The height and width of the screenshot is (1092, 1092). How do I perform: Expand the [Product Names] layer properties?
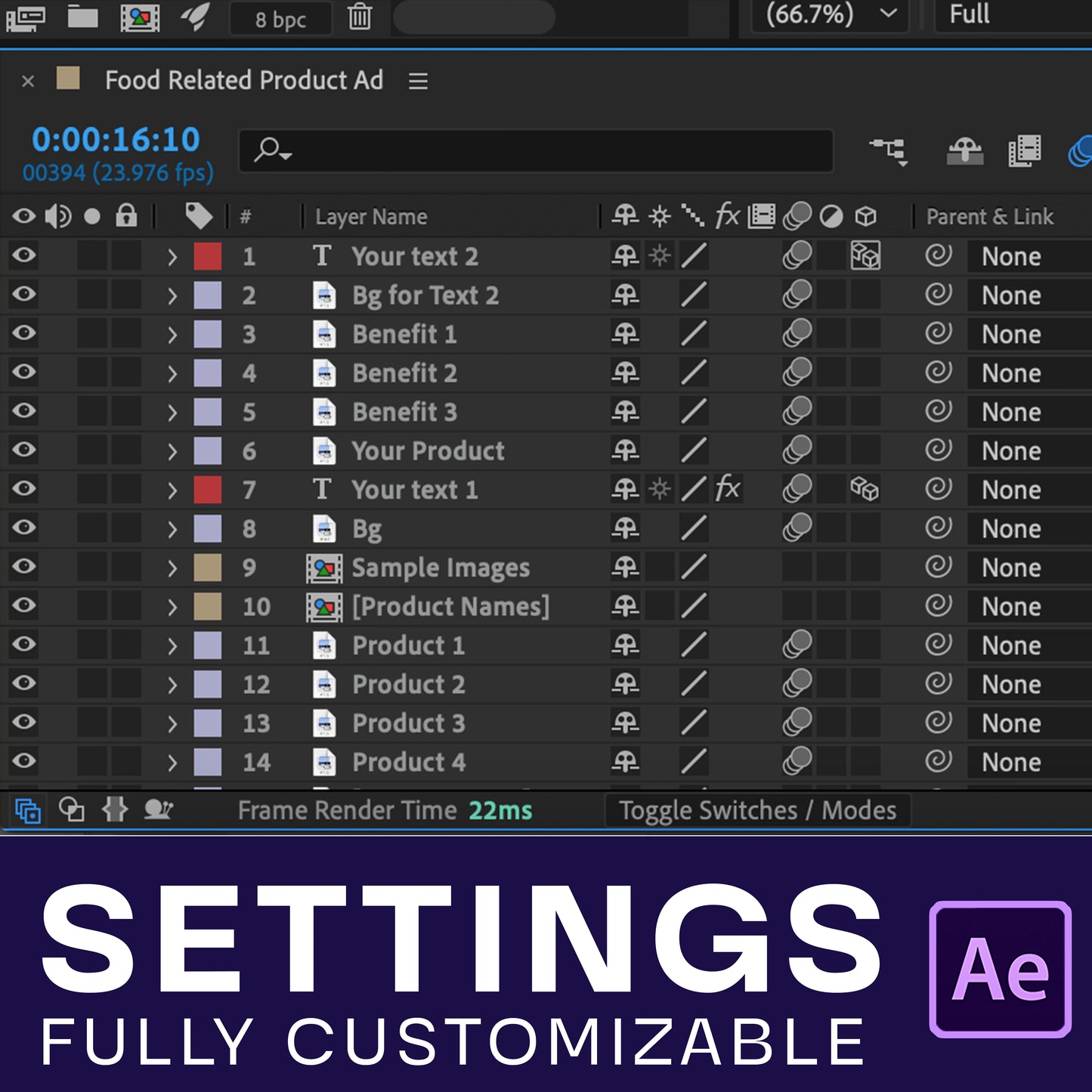click(x=172, y=607)
